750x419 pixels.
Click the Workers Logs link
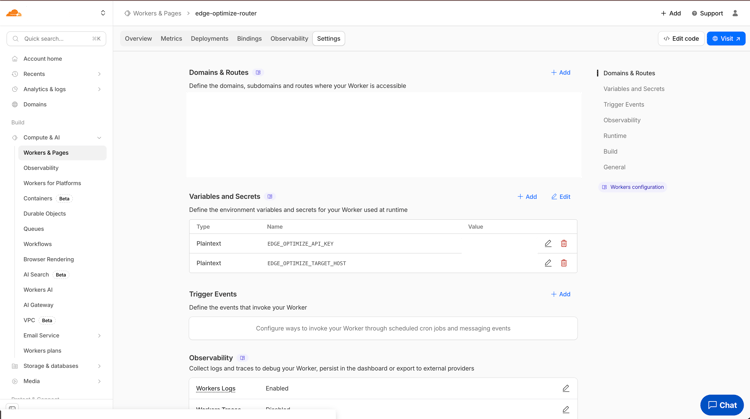coord(216,388)
